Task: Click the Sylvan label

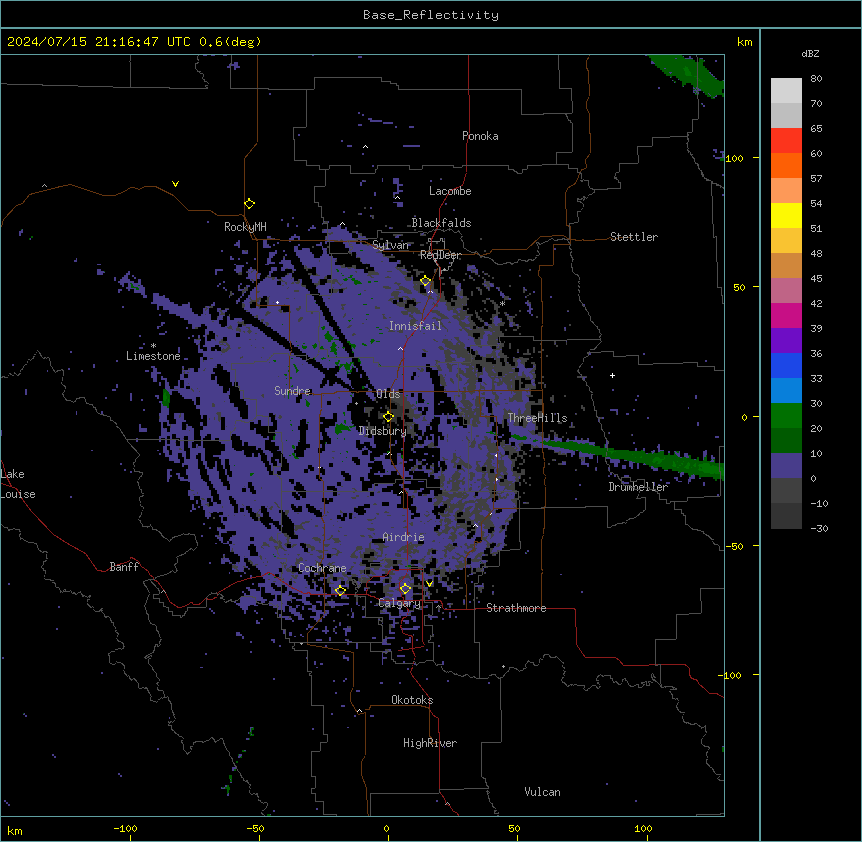Action: (391, 245)
